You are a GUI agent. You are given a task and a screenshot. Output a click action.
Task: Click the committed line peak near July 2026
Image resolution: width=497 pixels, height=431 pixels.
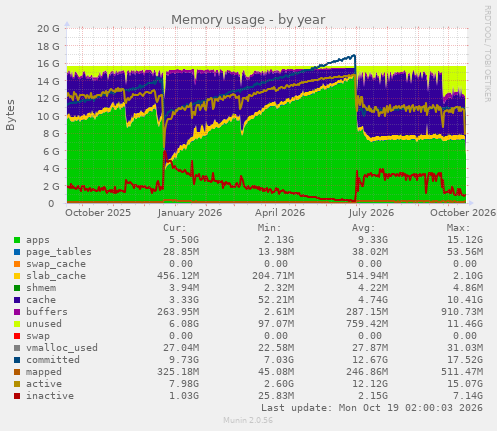coord(354,56)
